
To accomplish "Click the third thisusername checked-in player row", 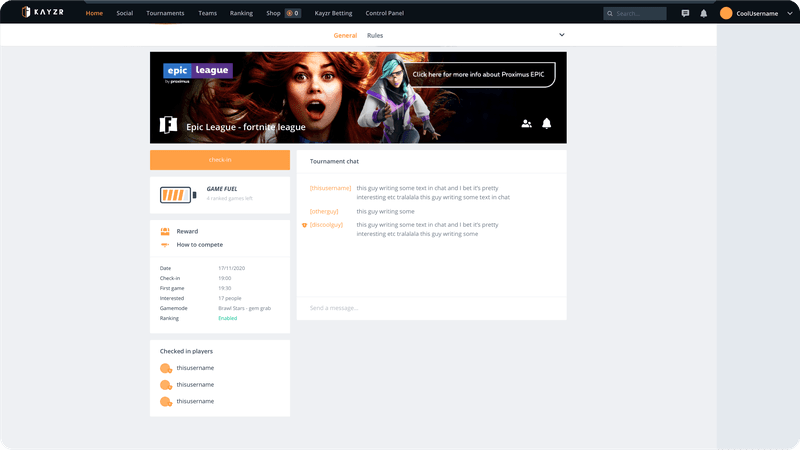I will point(187,402).
